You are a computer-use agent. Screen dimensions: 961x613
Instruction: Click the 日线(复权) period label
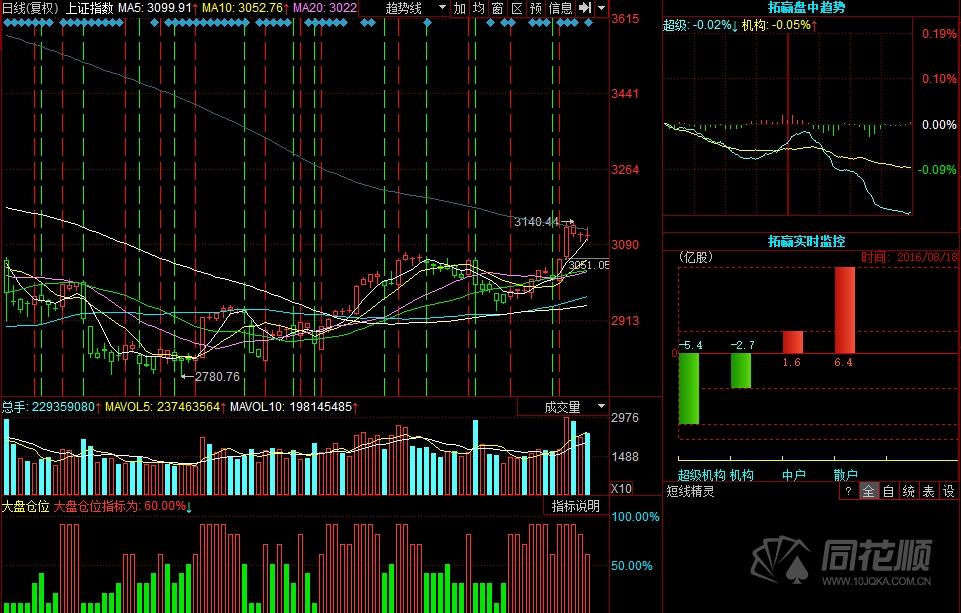pyautogui.click(x=29, y=8)
